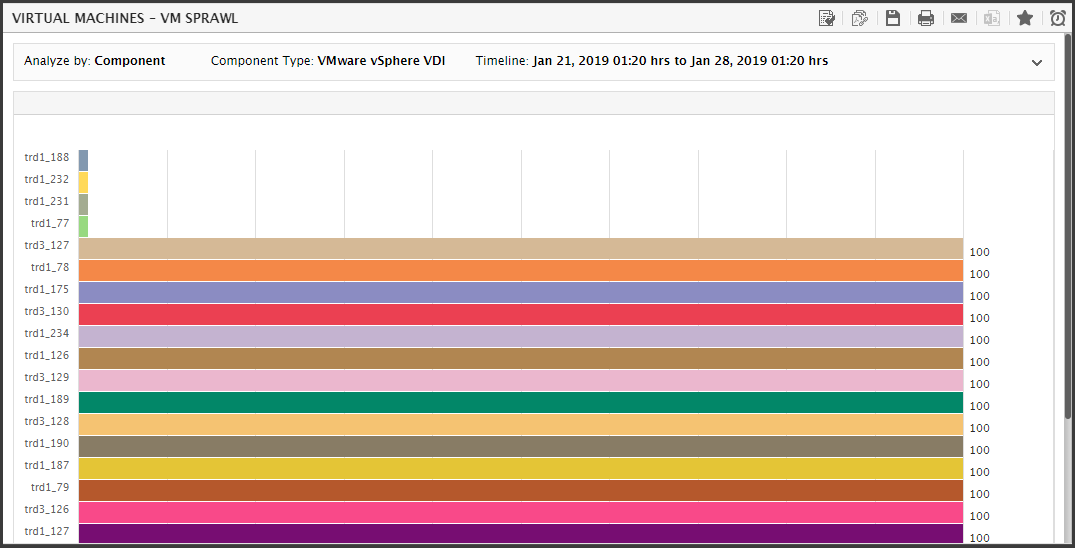Schedule report with alarm clock icon
This screenshot has height=548, width=1075.
tap(1057, 18)
